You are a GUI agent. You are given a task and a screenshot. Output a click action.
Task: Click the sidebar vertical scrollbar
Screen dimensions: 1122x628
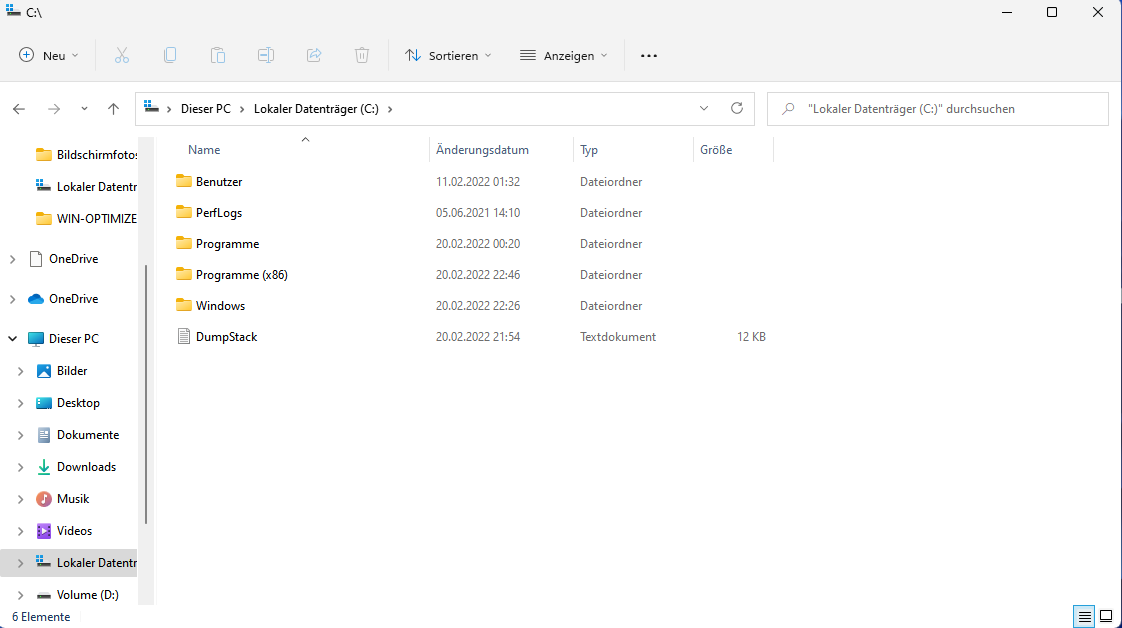(x=146, y=394)
